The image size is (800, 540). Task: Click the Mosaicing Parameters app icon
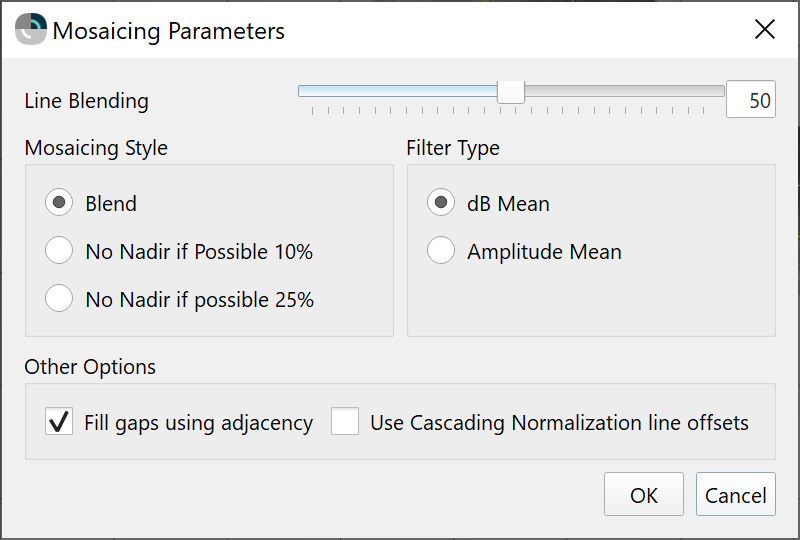click(x=31, y=30)
